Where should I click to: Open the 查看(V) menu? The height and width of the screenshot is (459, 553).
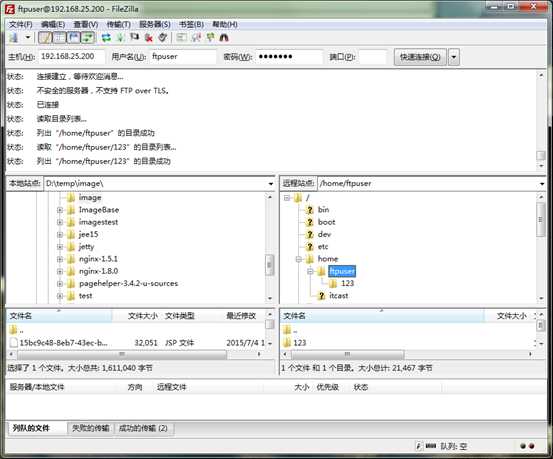(x=86, y=24)
